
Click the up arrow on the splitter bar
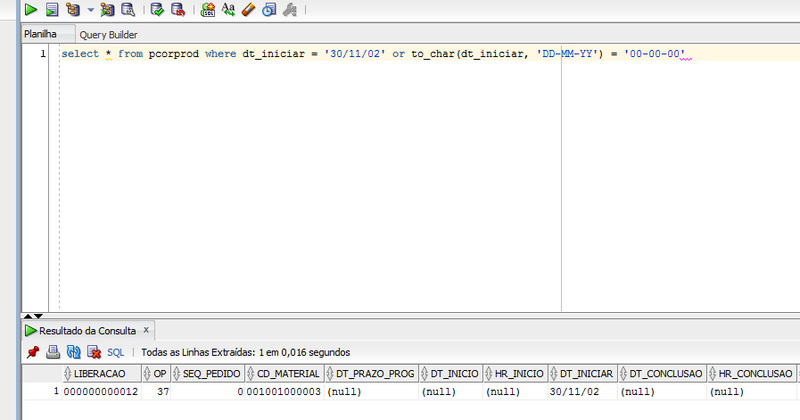pyautogui.click(x=28, y=316)
